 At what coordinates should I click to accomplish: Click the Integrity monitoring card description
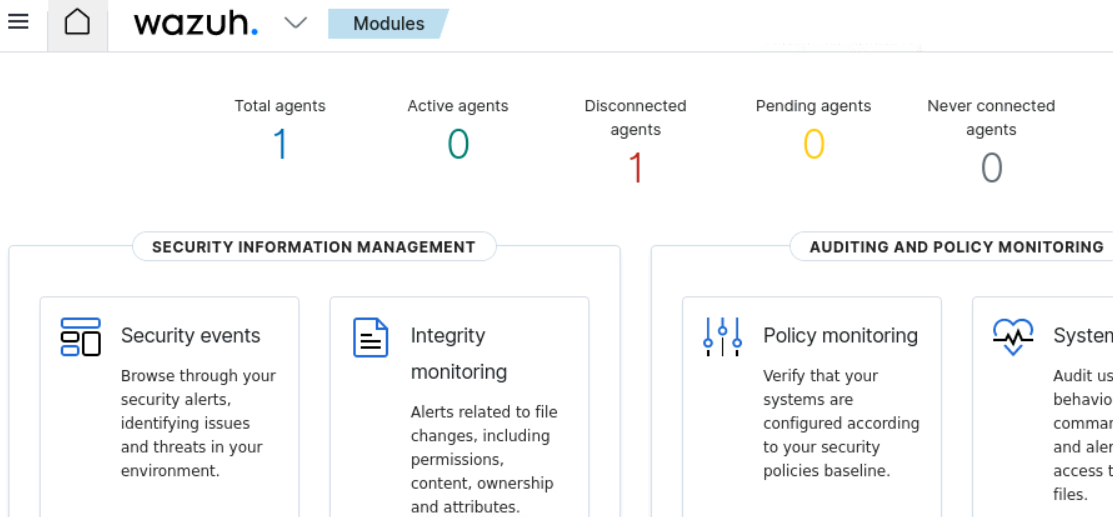483,459
